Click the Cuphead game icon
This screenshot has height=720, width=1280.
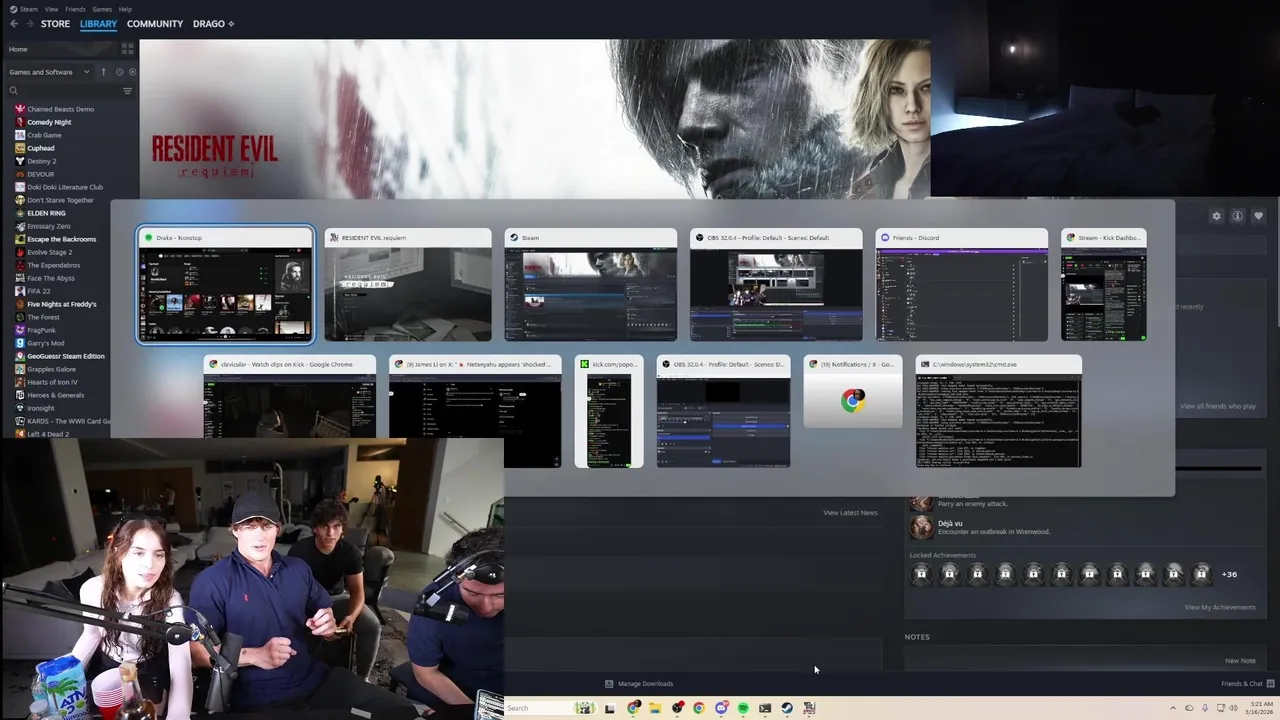(20, 148)
